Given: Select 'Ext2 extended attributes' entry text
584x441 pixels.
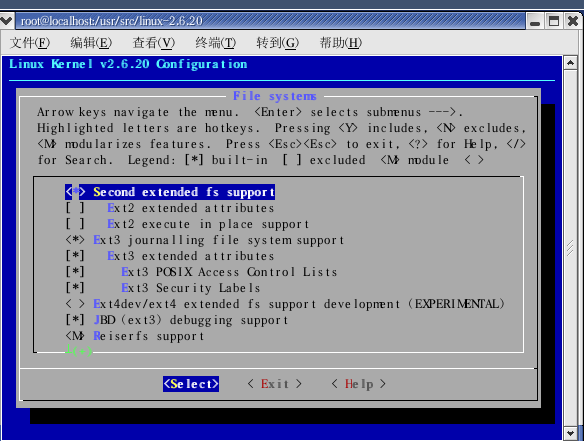Looking at the screenshot, I should click(x=191, y=208).
